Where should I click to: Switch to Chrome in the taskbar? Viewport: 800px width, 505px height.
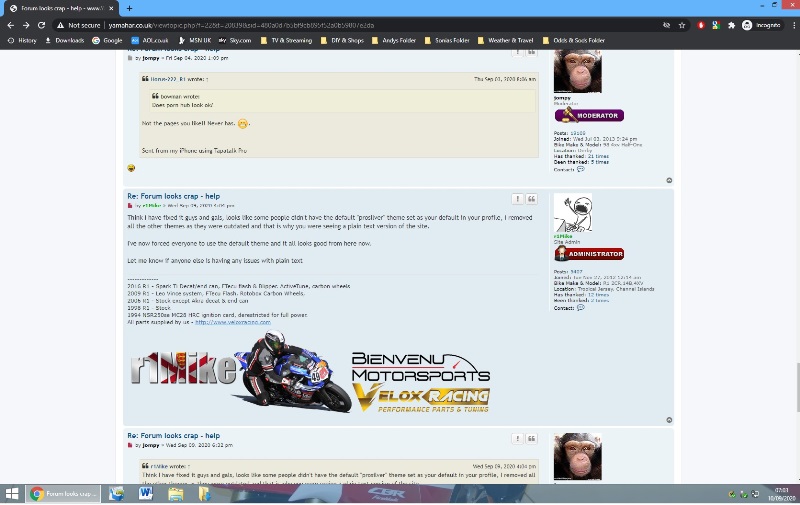point(63,494)
